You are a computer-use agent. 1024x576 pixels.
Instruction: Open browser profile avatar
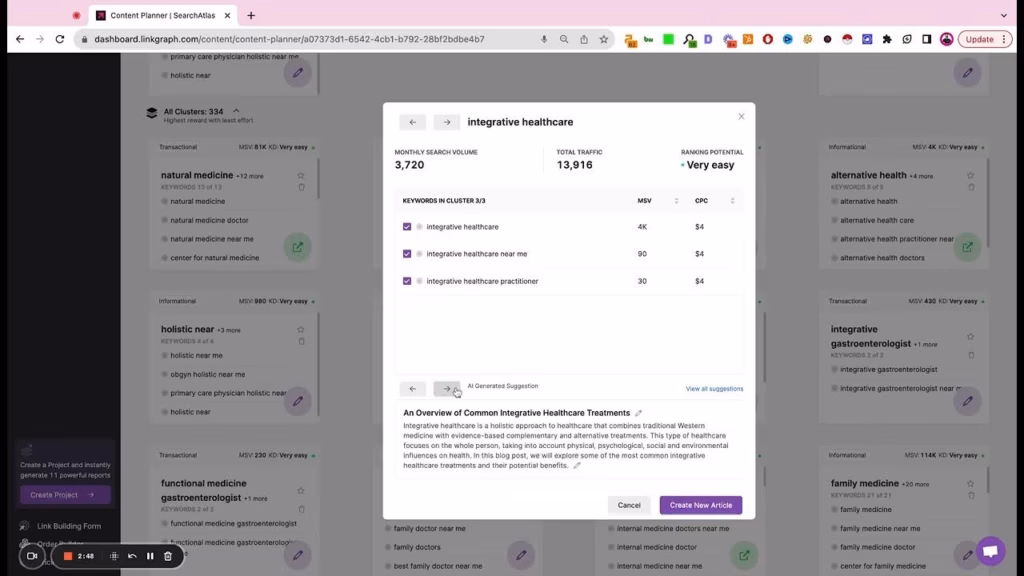[x=946, y=39]
